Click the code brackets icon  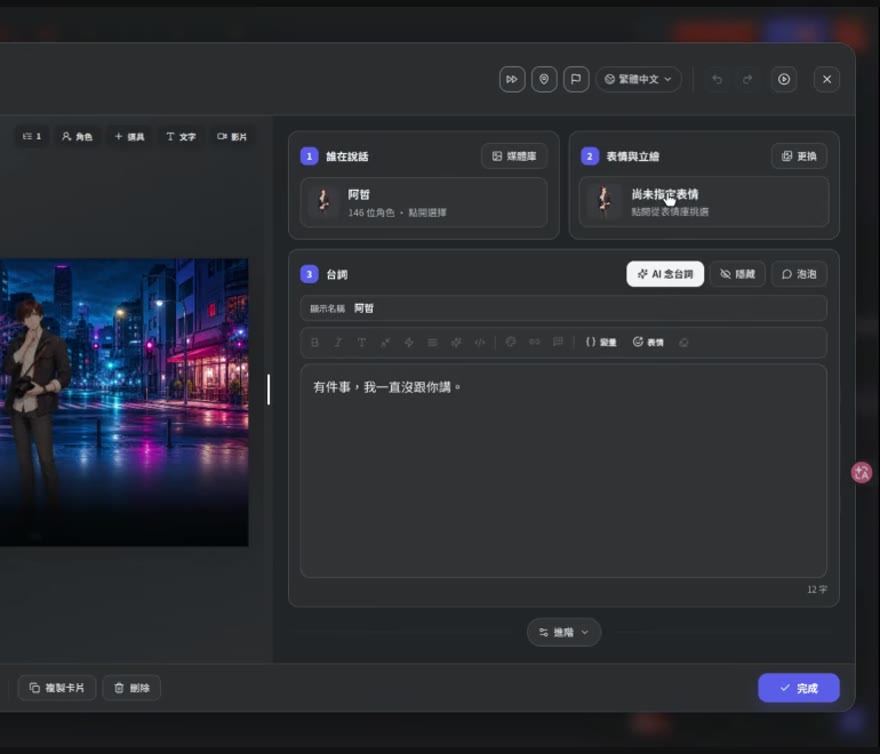(479, 342)
